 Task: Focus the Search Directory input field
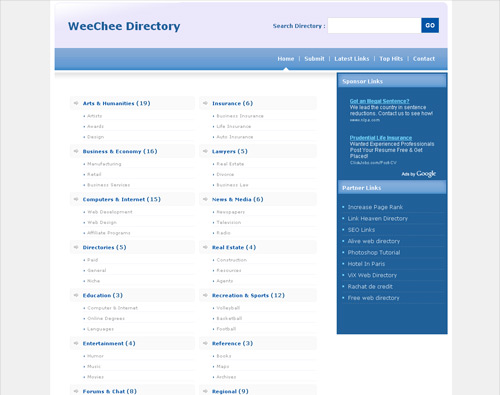click(374, 25)
